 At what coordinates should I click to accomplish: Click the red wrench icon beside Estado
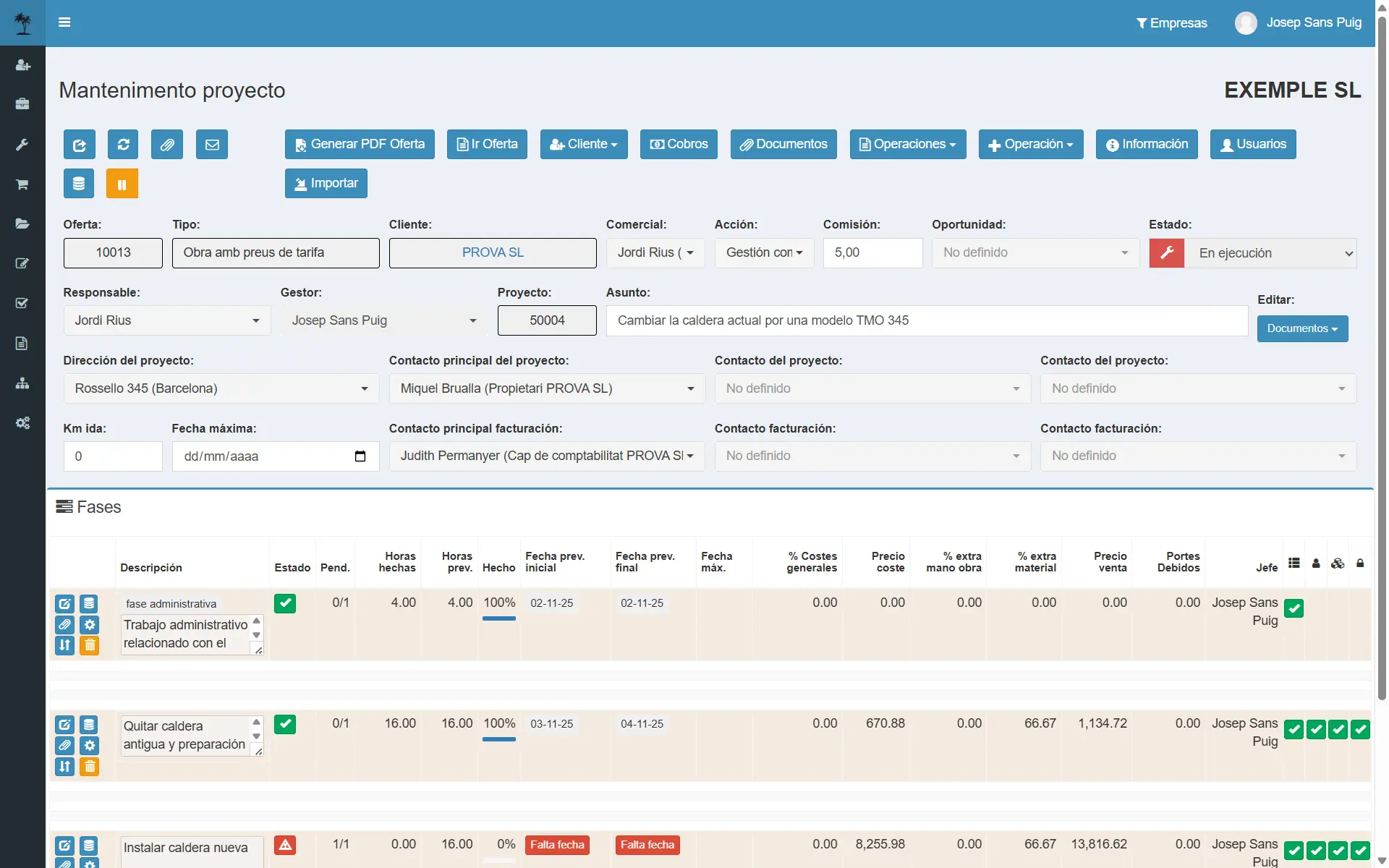pyautogui.click(x=1166, y=253)
